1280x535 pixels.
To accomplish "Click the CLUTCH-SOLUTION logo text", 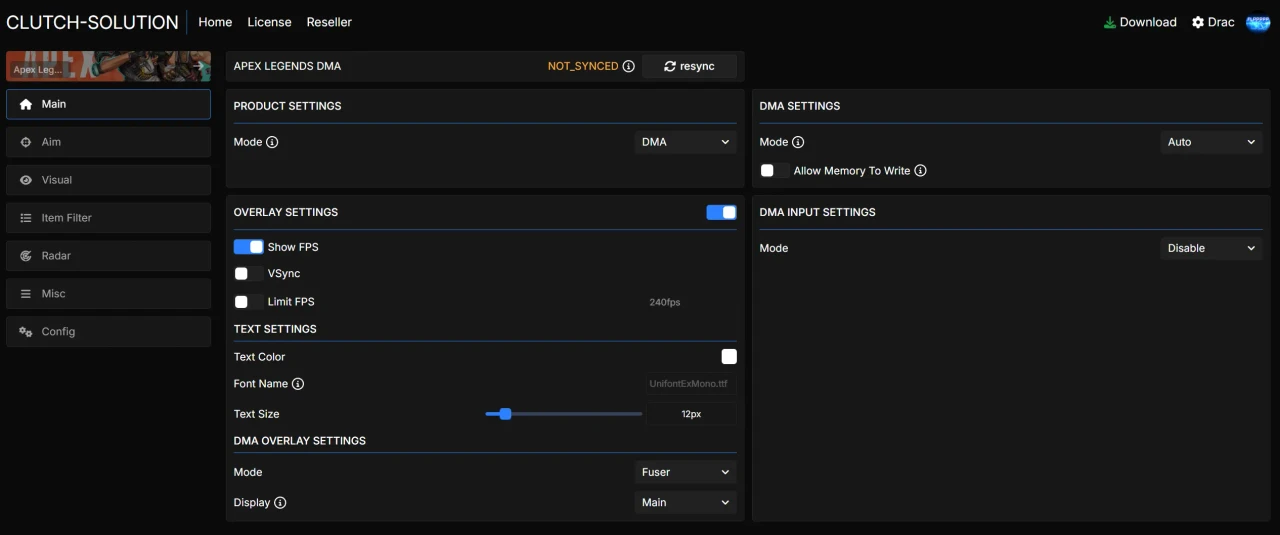I will pyautogui.click(x=92, y=22).
